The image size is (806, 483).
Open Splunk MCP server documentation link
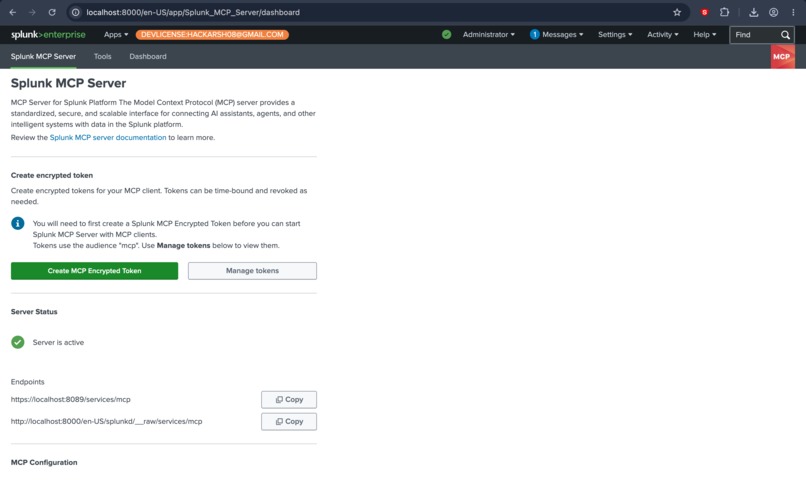coord(108,138)
